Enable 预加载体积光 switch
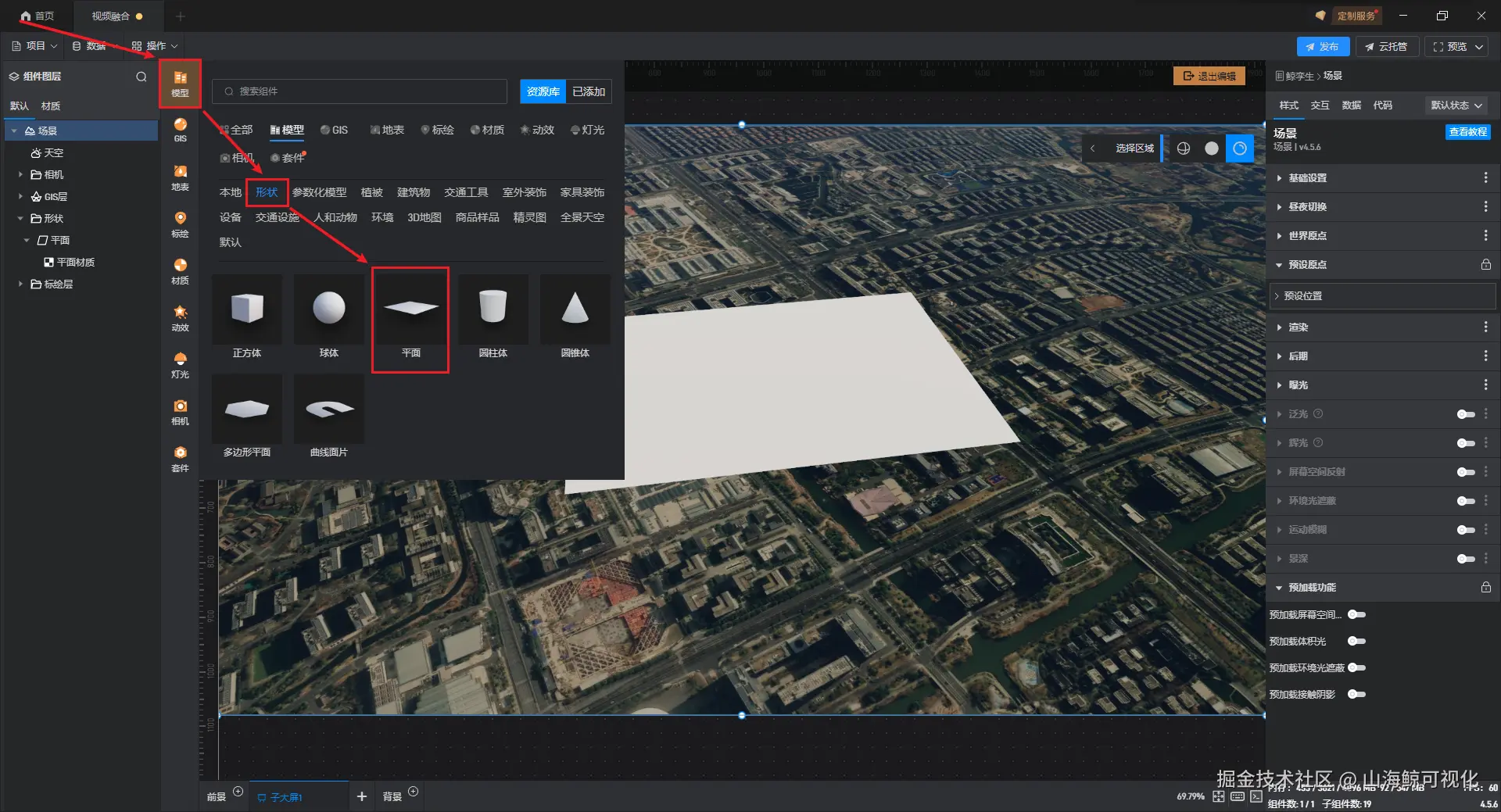Viewport: 1501px width, 812px height. click(x=1357, y=642)
